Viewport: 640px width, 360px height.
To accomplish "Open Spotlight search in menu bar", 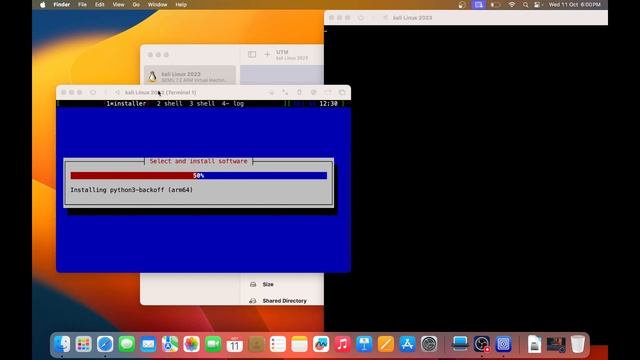I will tap(525, 5).
